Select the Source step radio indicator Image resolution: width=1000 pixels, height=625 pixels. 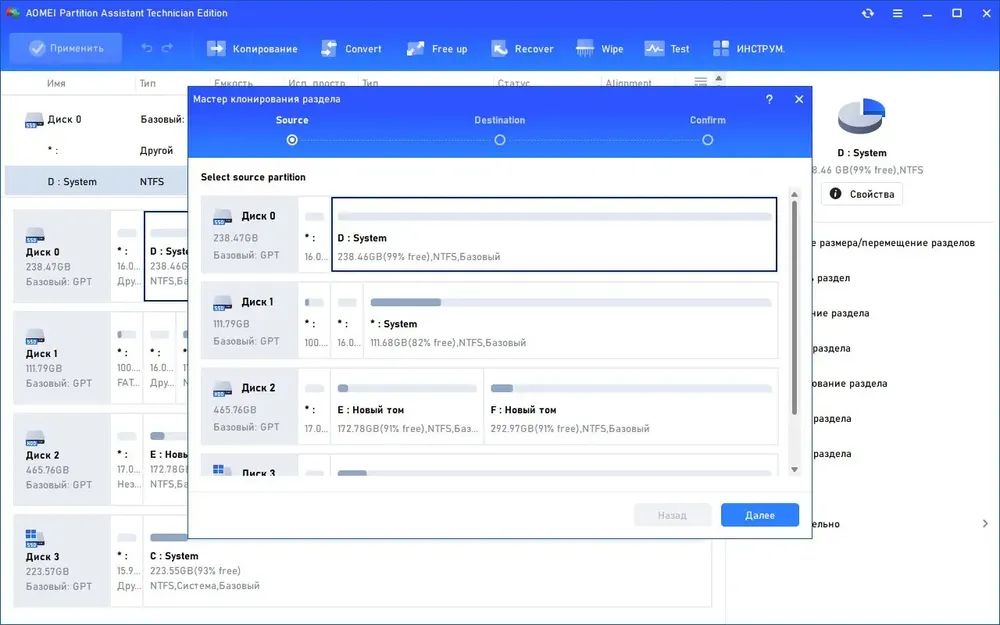coord(292,140)
